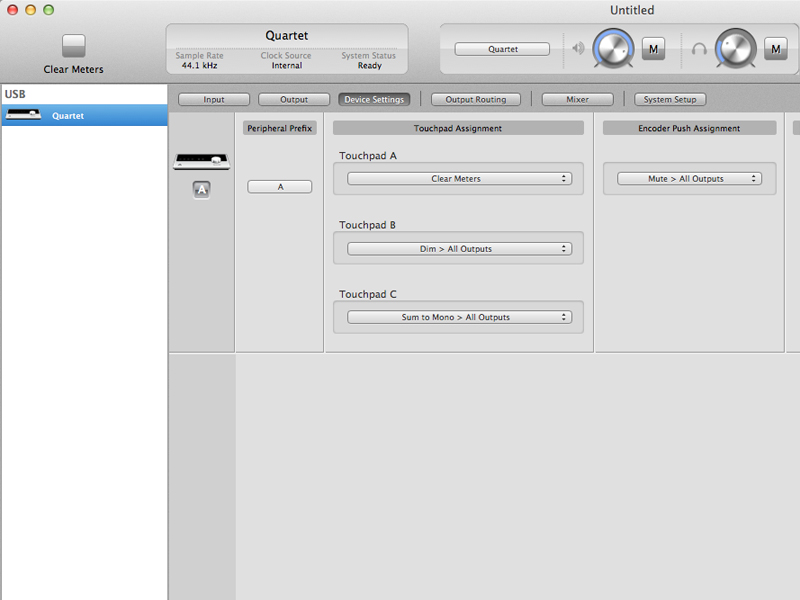
Task: Select the Quartet device icon in sidebar
Action: 23,115
